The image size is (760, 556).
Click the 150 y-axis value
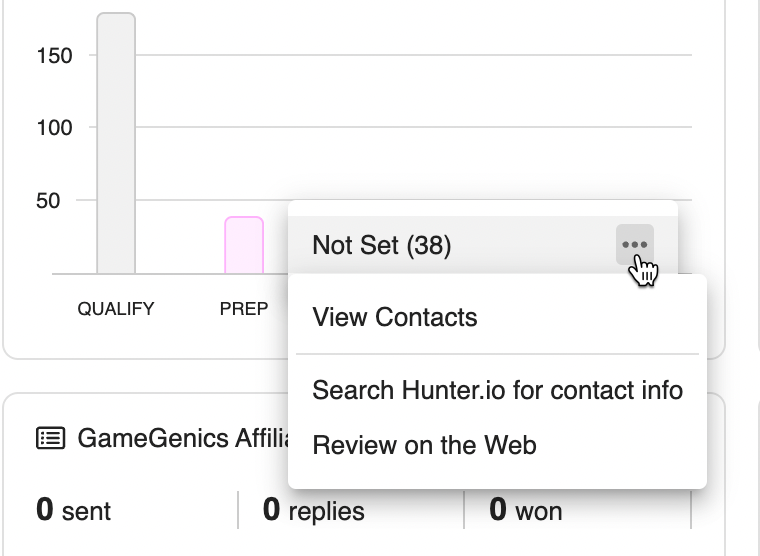pos(54,56)
